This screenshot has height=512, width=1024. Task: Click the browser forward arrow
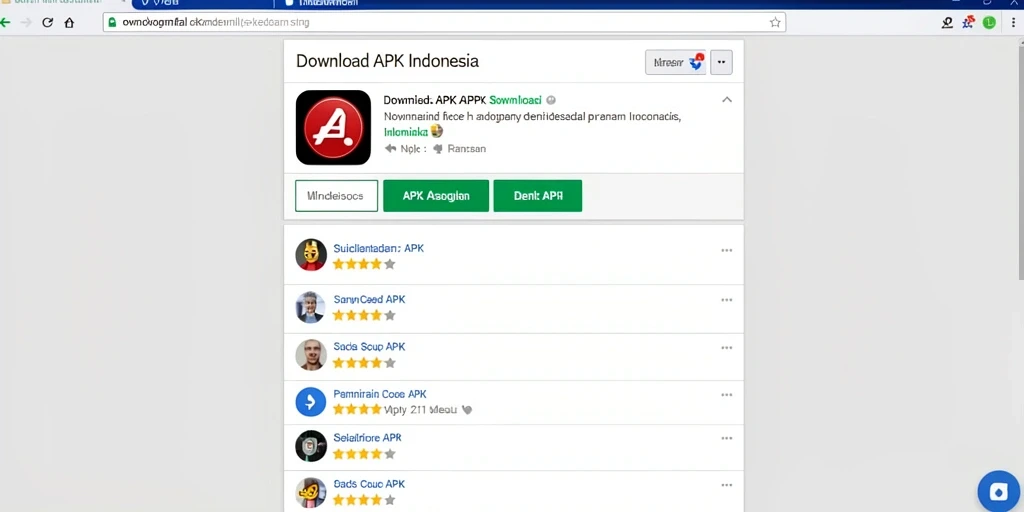26,22
